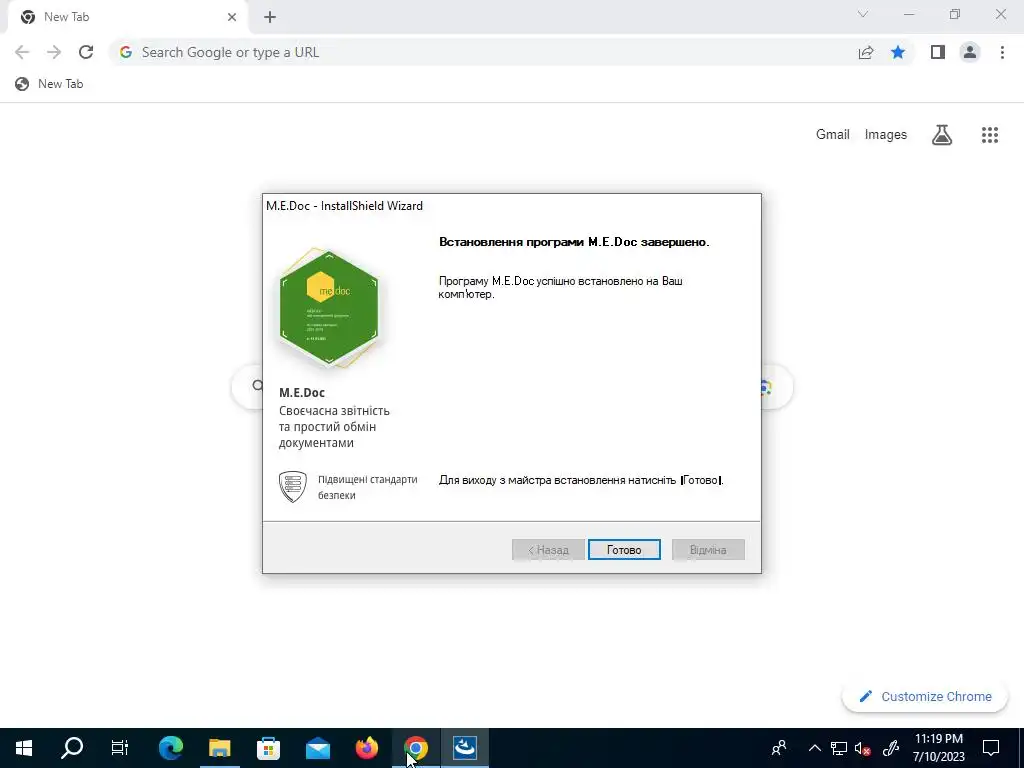Switch to Chrome in taskbar

click(x=415, y=748)
